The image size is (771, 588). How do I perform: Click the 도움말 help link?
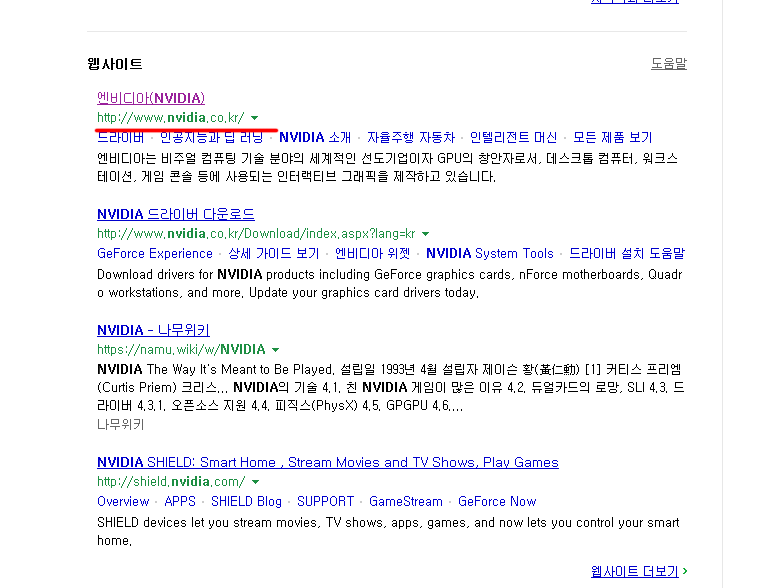coord(669,63)
